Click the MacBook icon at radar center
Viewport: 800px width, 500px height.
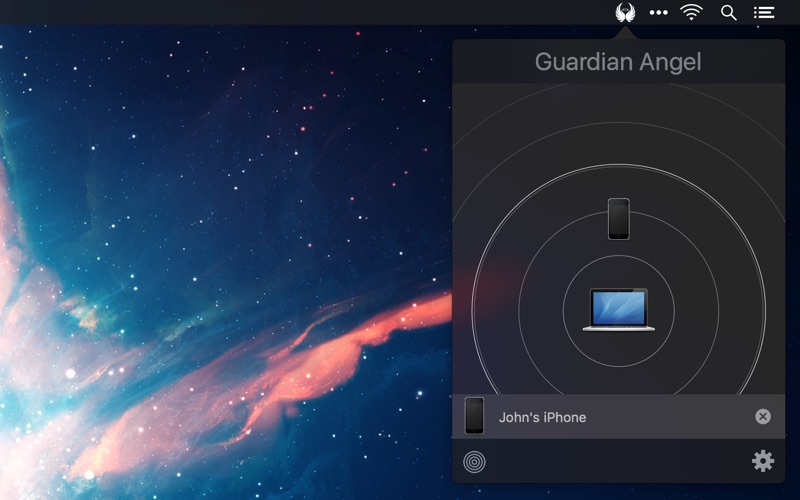(619, 310)
